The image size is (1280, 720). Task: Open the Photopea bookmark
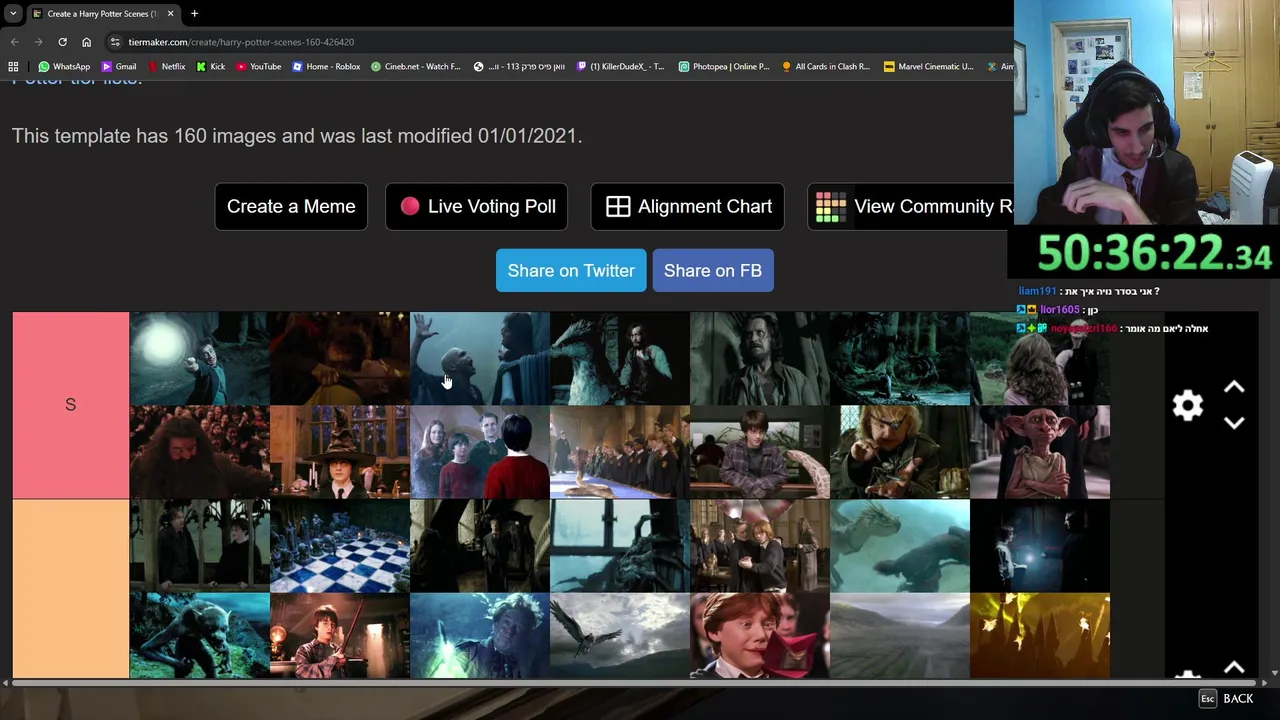pos(724,67)
